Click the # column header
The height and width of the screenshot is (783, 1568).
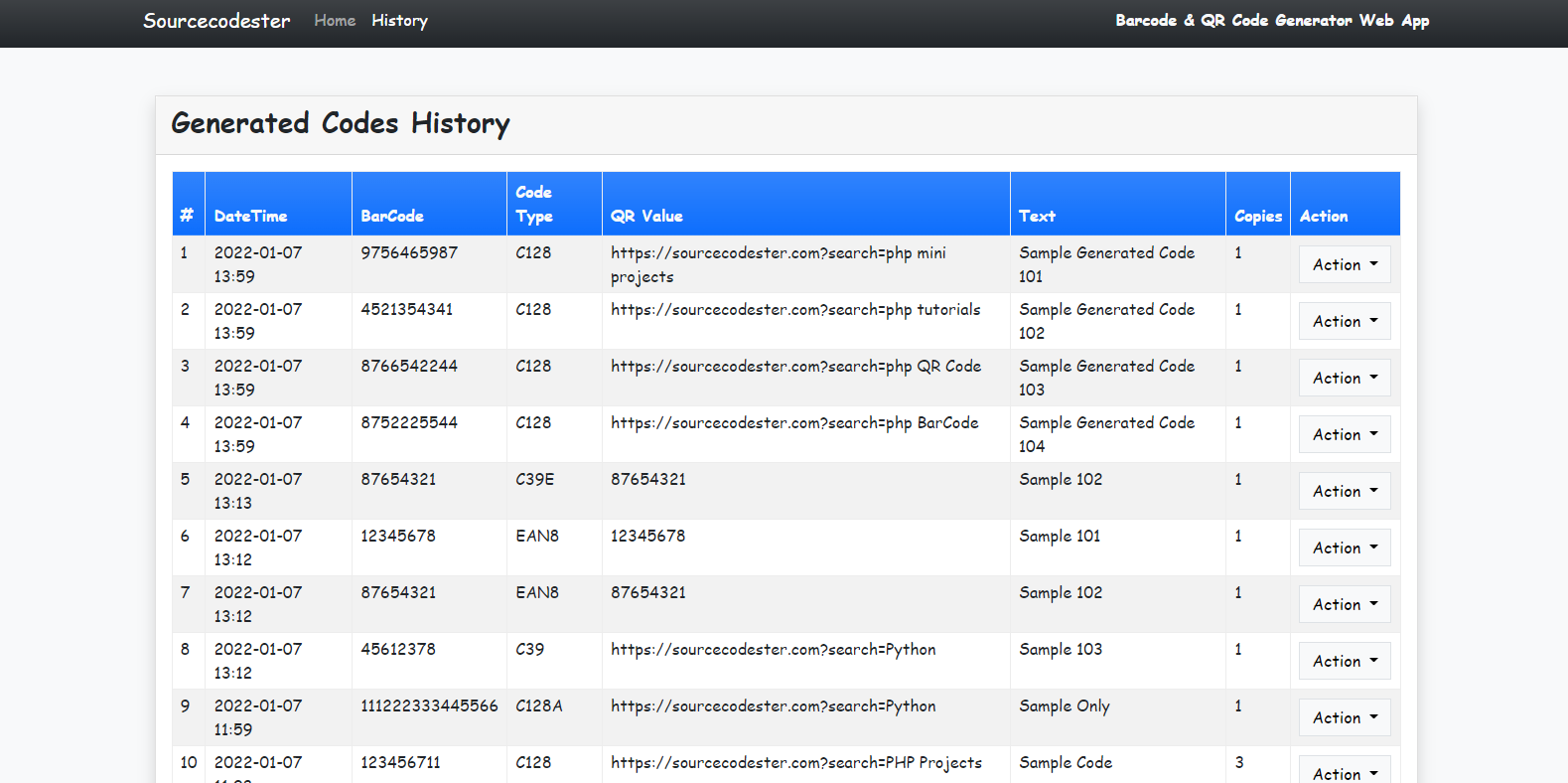tap(189, 204)
